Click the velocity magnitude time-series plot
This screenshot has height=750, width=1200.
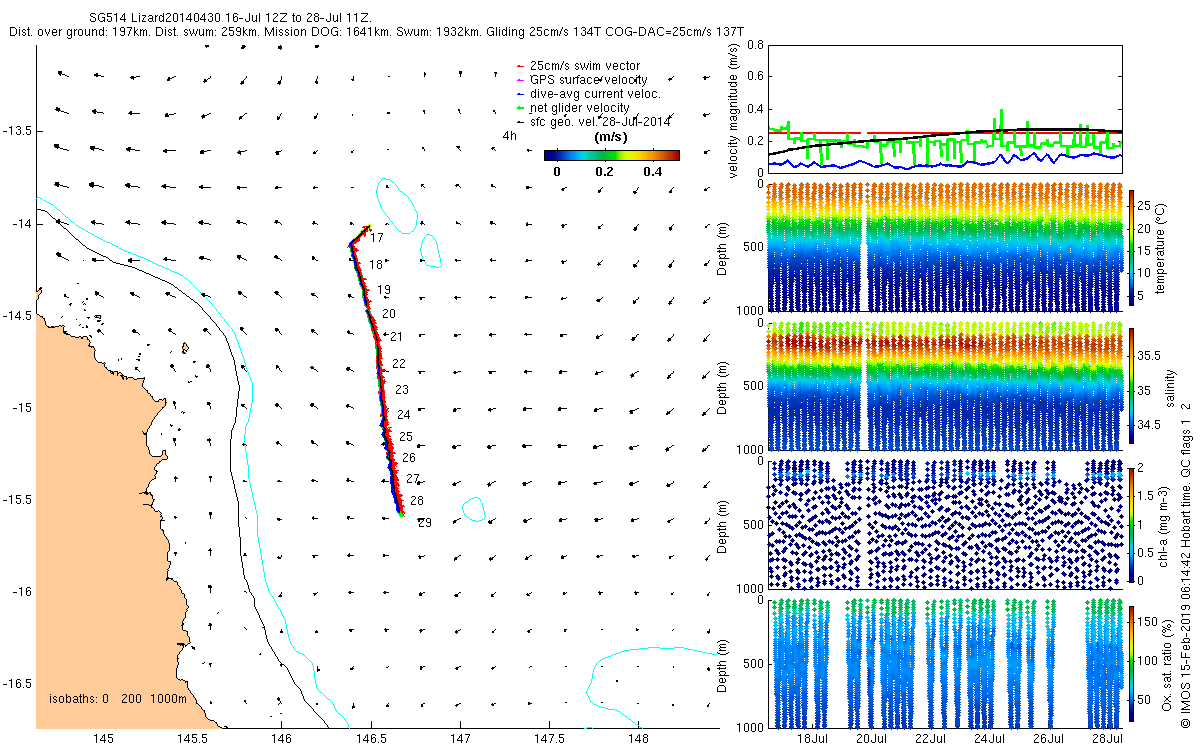click(944, 109)
